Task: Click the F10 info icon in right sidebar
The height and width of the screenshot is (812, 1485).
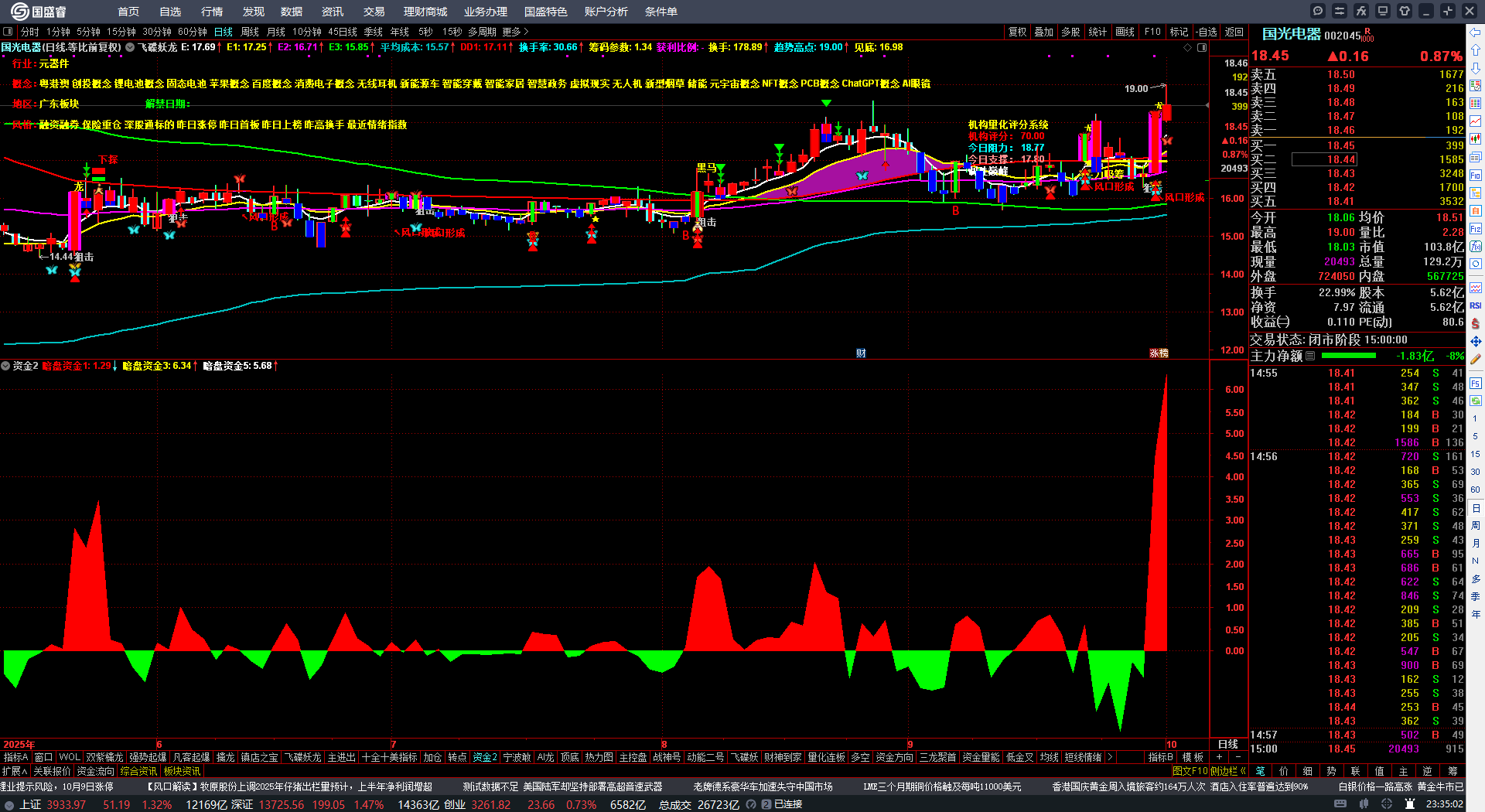Action: (x=1476, y=176)
